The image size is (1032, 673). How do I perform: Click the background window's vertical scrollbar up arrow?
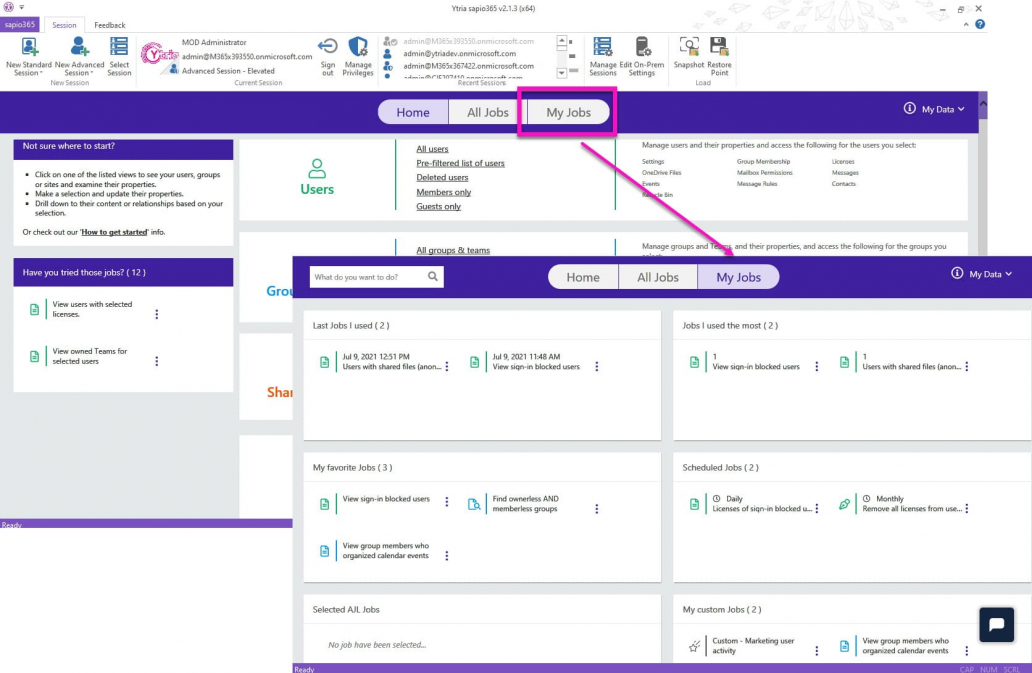click(983, 103)
